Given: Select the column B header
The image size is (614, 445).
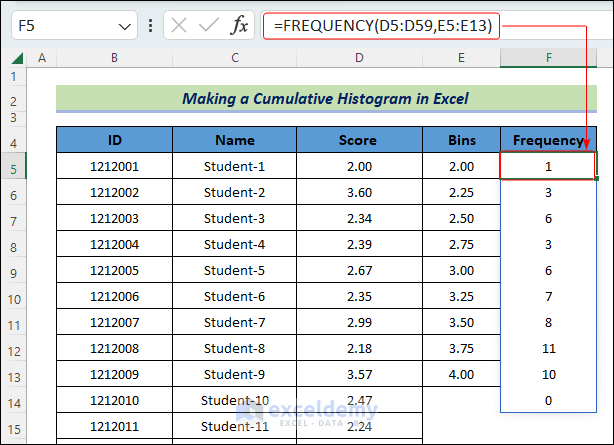Looking at the screenshot, I should tap(114, 58).
